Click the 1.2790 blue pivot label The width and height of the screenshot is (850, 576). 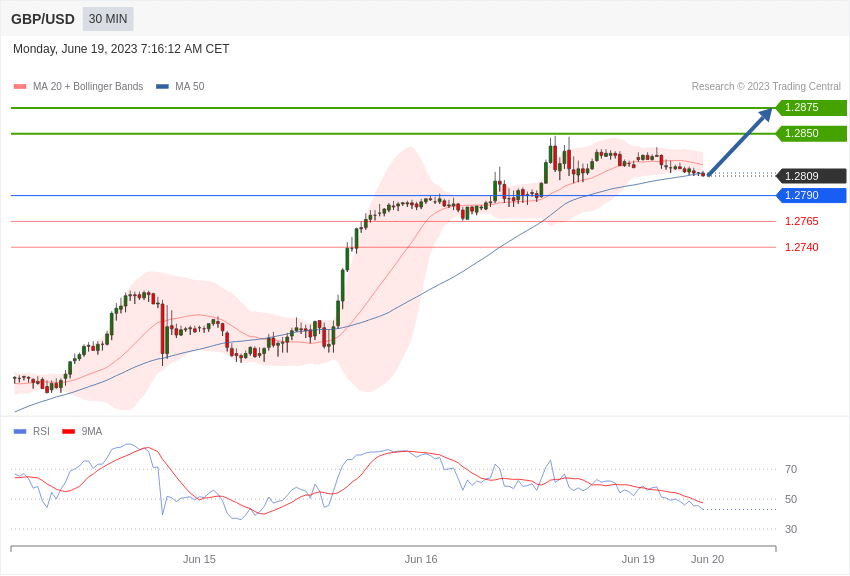(x=812, y=196)
